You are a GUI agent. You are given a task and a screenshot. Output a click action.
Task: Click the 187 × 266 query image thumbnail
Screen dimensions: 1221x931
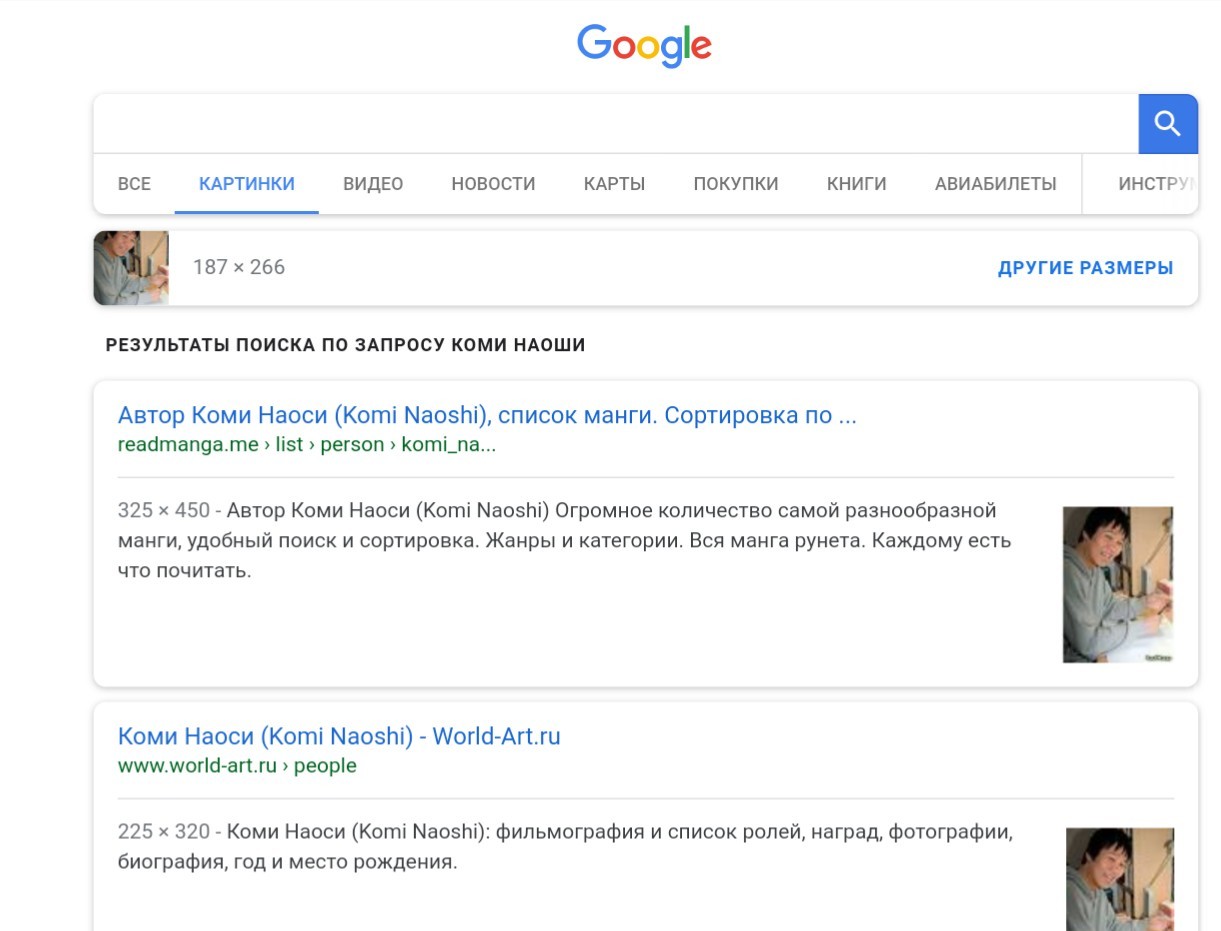131,268
